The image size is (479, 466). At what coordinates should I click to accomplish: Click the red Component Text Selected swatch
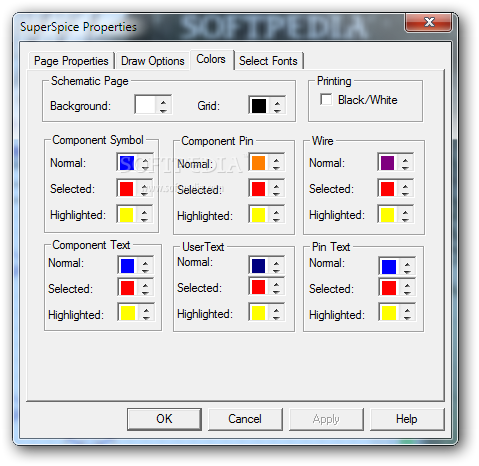[128, 288]
